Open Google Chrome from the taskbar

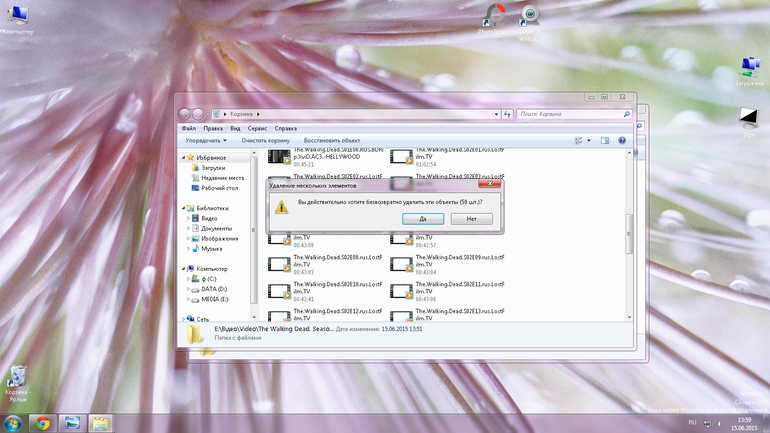pyautogui.click(x=43, y=423)
